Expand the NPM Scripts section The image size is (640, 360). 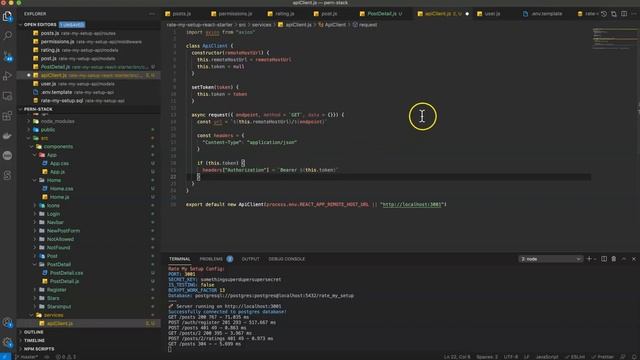coord(38,349)
